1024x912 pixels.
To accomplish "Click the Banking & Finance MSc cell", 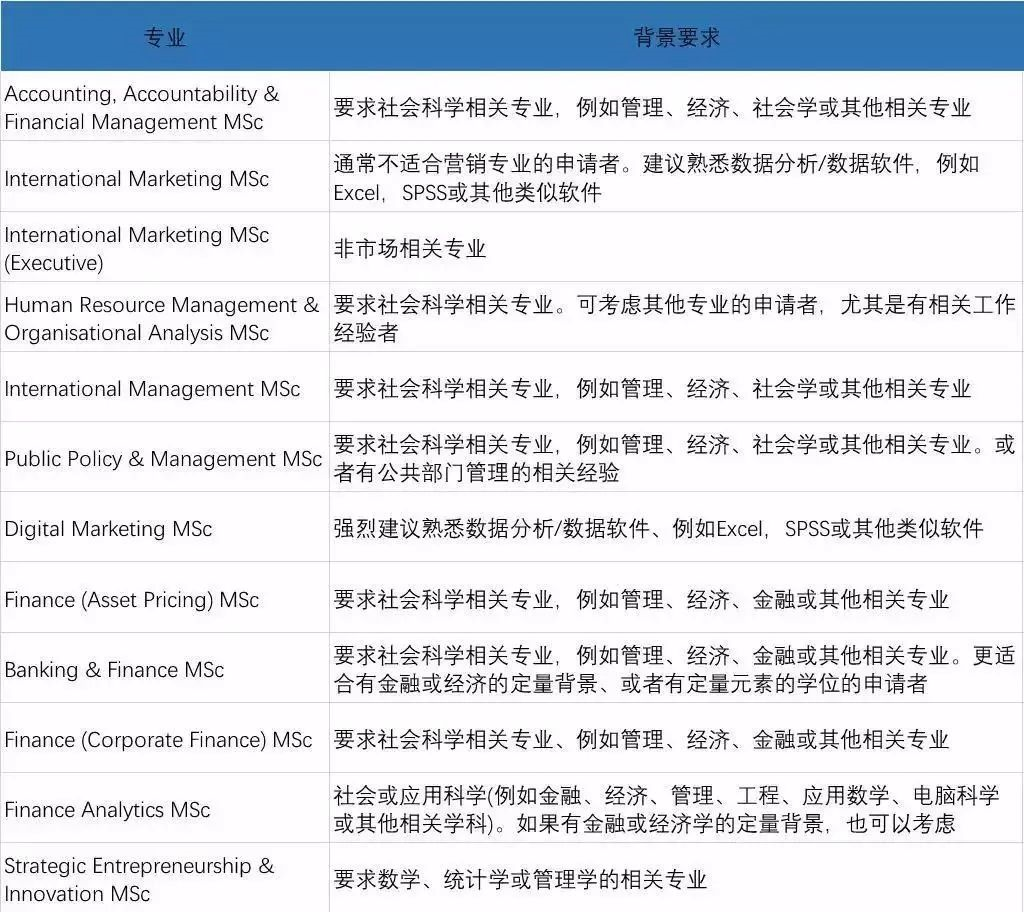I will coord(114,670).
